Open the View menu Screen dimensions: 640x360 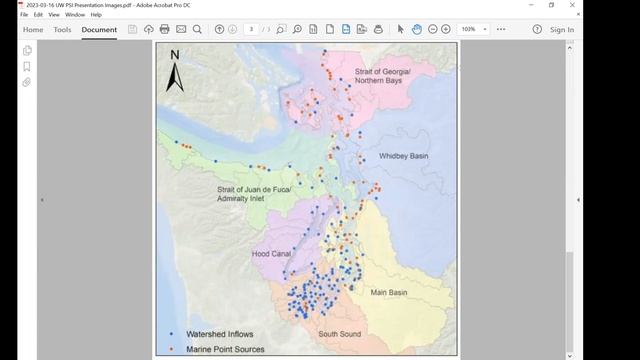click(54, 15)
